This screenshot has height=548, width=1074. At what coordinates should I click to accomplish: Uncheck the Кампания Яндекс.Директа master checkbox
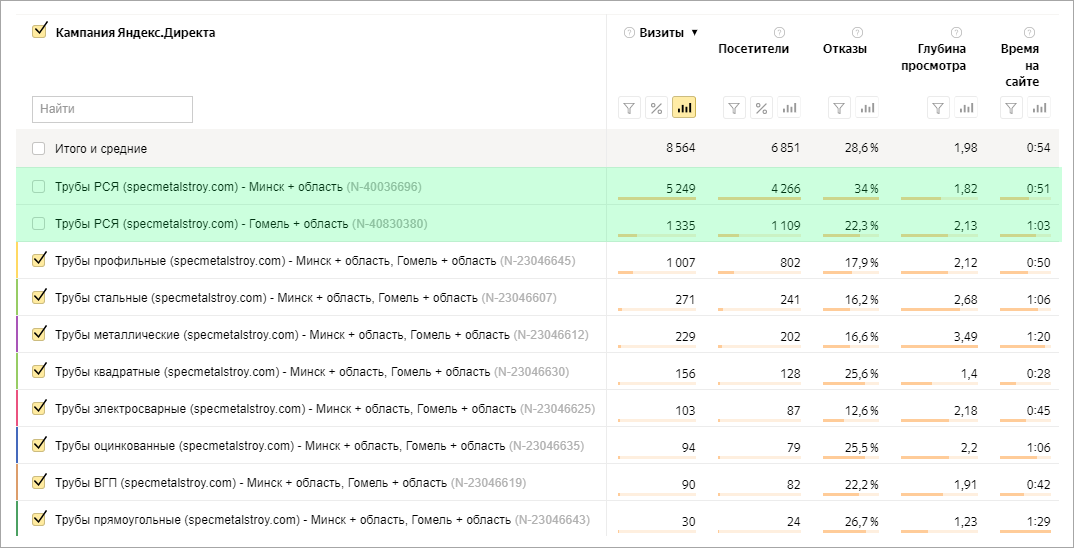click(40, 31)
